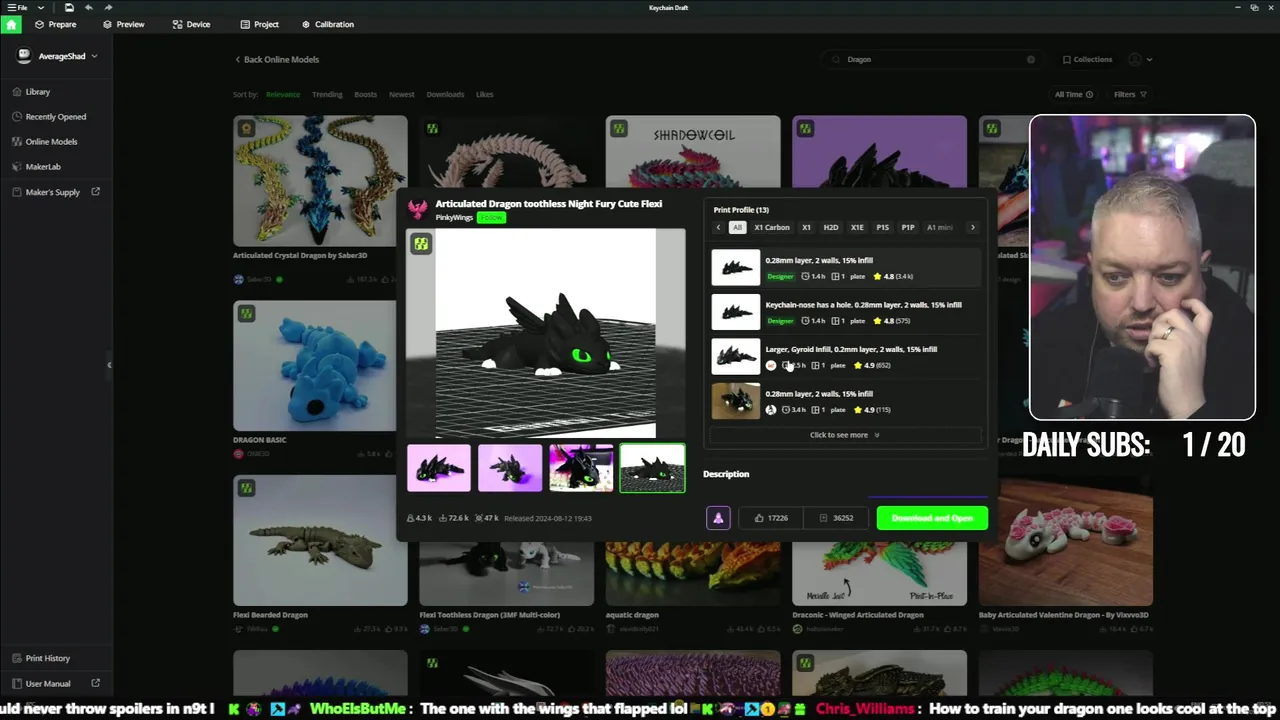Click the Save disk icon
Viewport: 1280px width, 720px height.
(x=68, y=7)
